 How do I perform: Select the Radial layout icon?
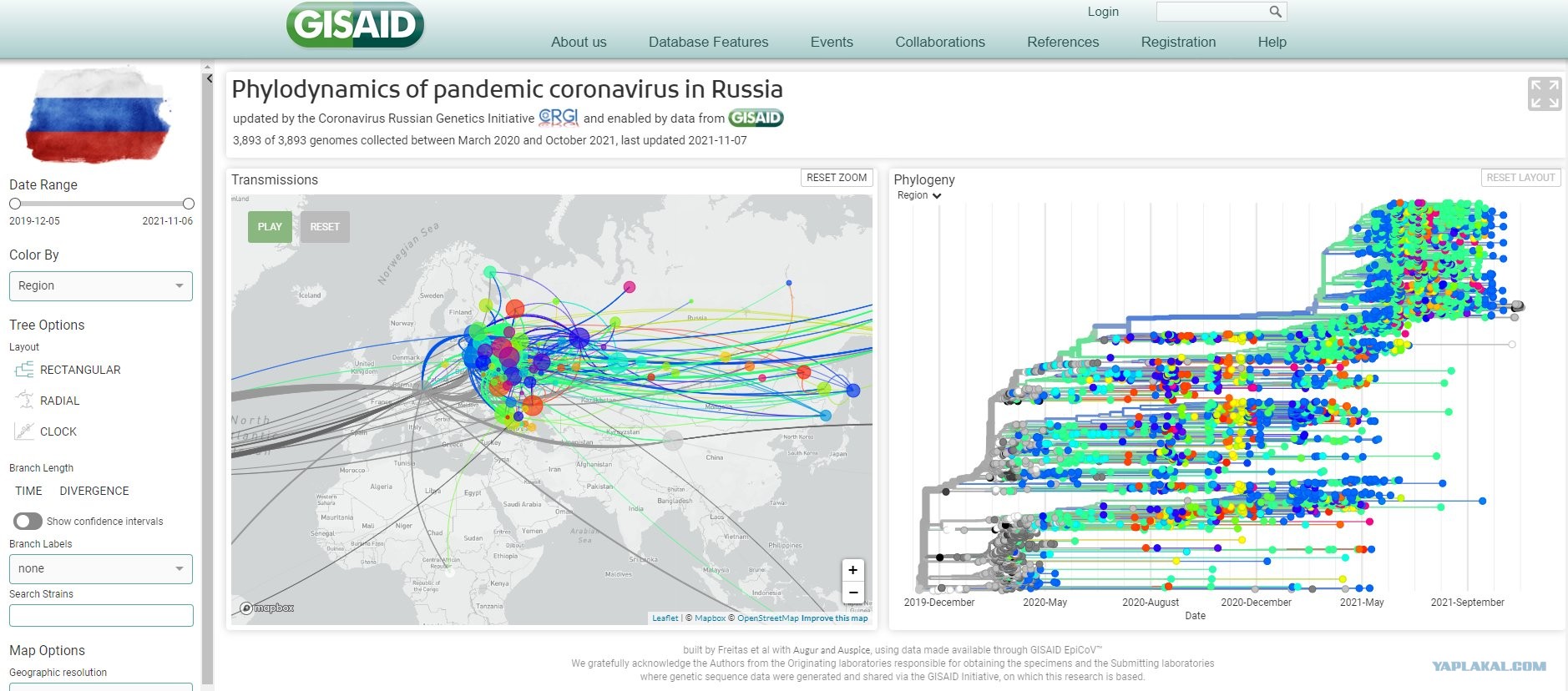(24, 401)
